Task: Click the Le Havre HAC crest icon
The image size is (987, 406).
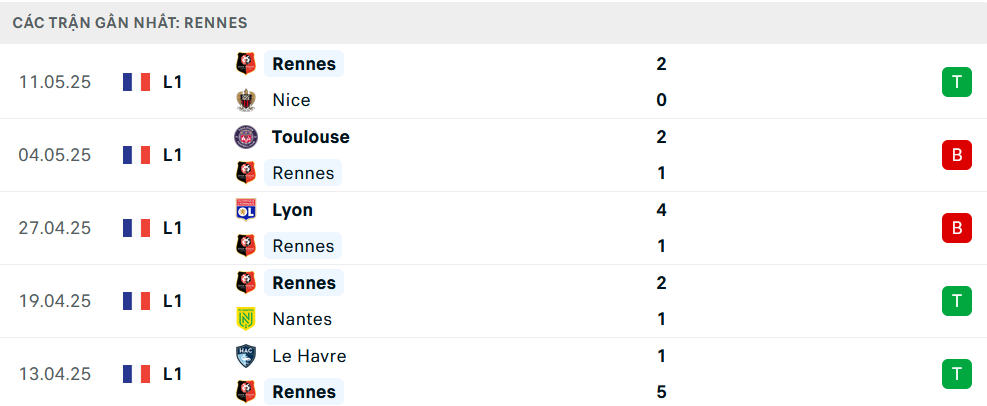Action: pyautogui.click(x=245, y=356)
